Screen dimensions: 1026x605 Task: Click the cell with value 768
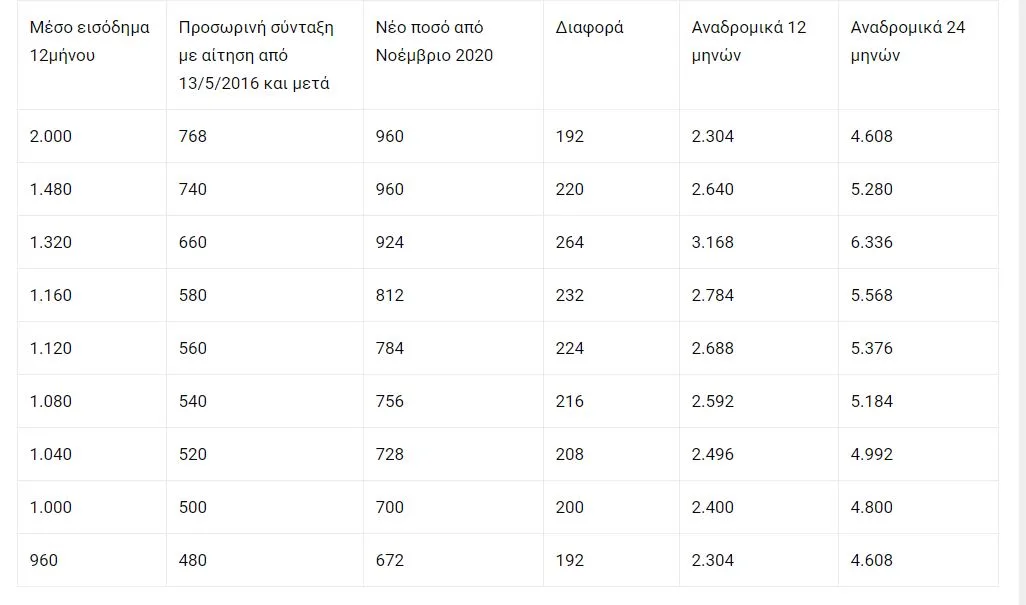point(193,136)
